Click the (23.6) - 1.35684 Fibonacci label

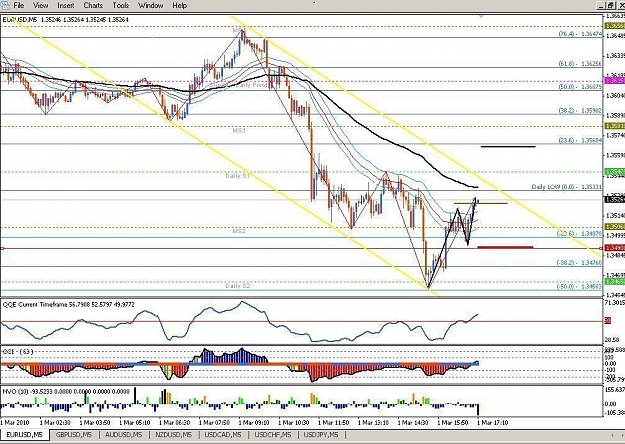click(580, 140)
